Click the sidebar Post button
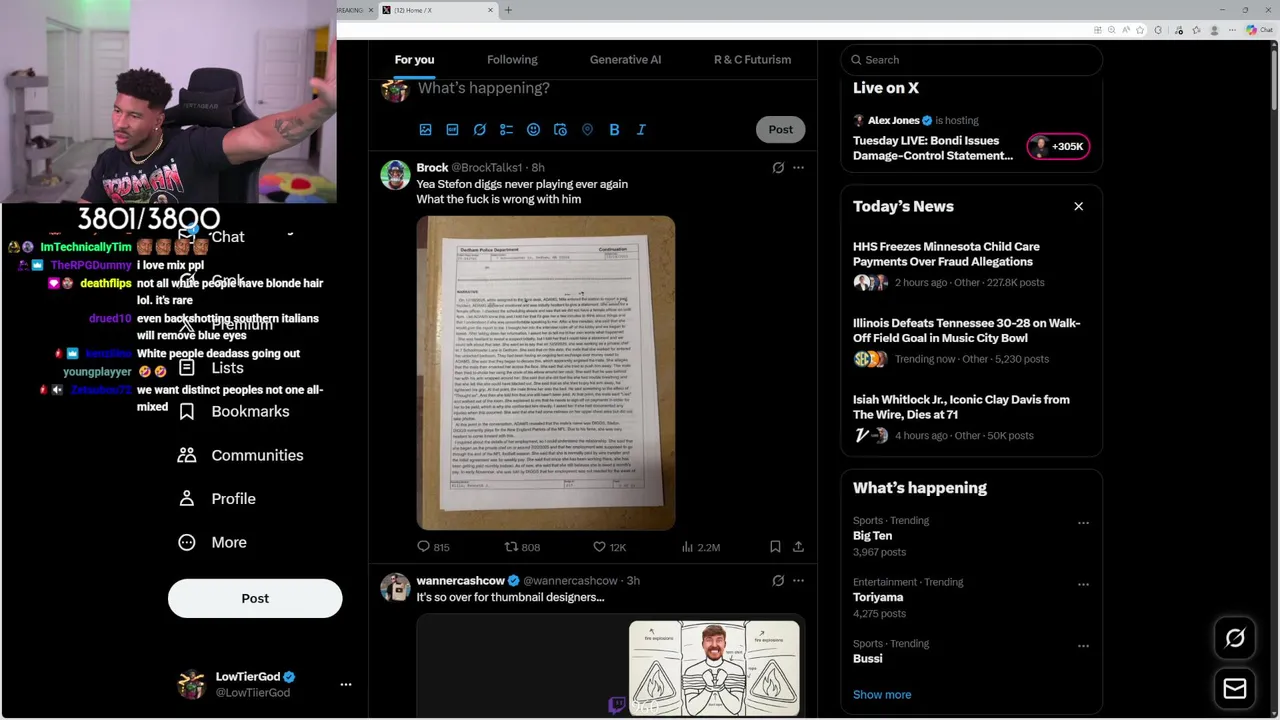1280x720 pixels. point(255,598)
